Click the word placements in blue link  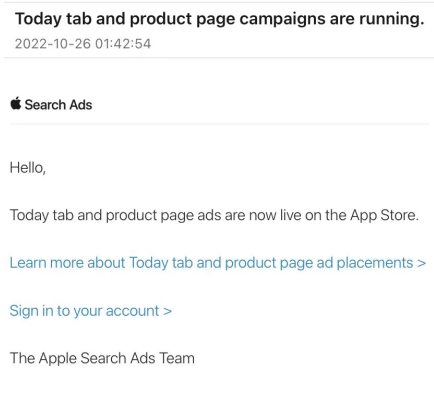375,263
